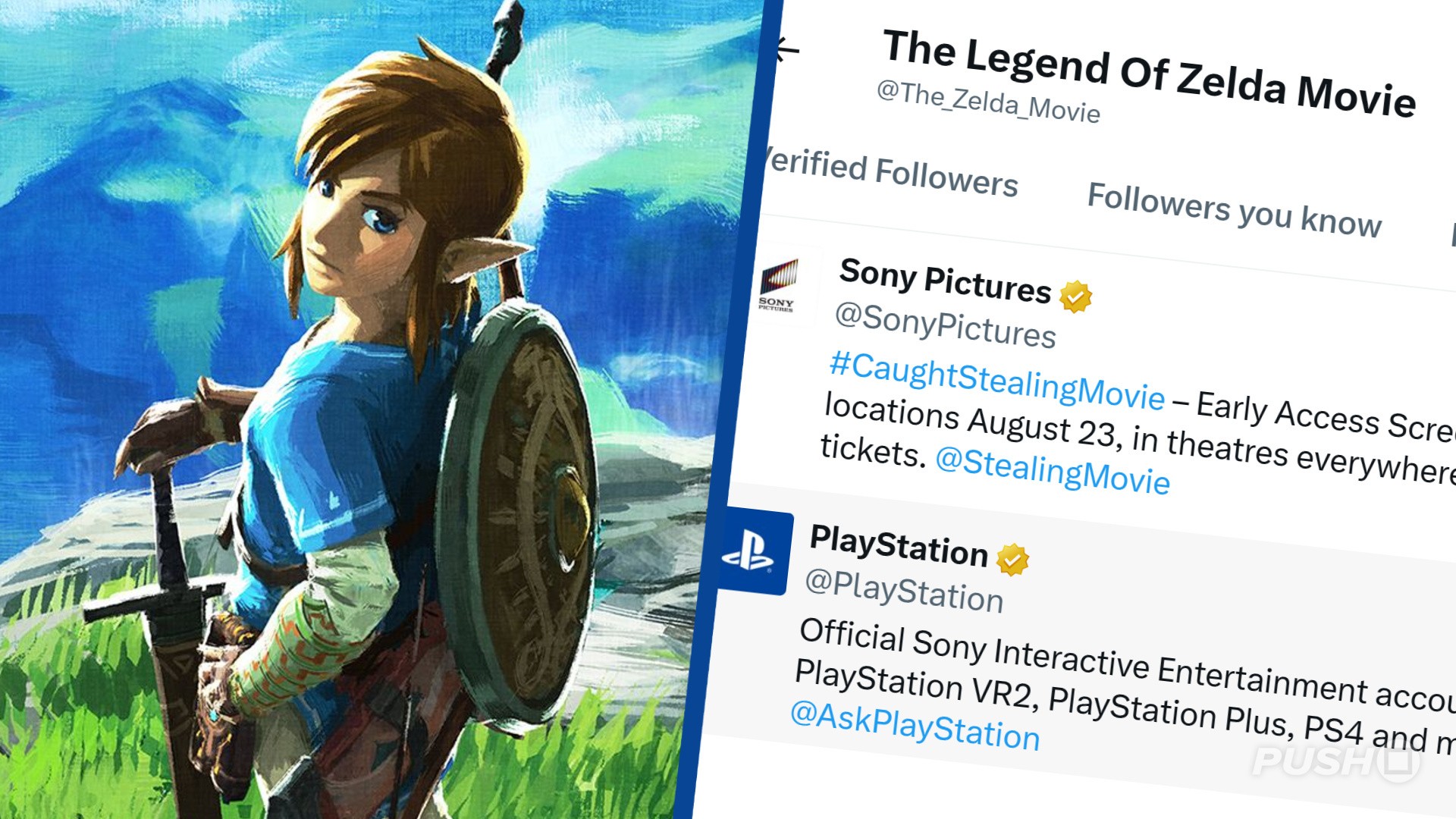Click the @The_Zelda_Movie handle
This screenshot has height=819, width=1456.
click(988, 102)
